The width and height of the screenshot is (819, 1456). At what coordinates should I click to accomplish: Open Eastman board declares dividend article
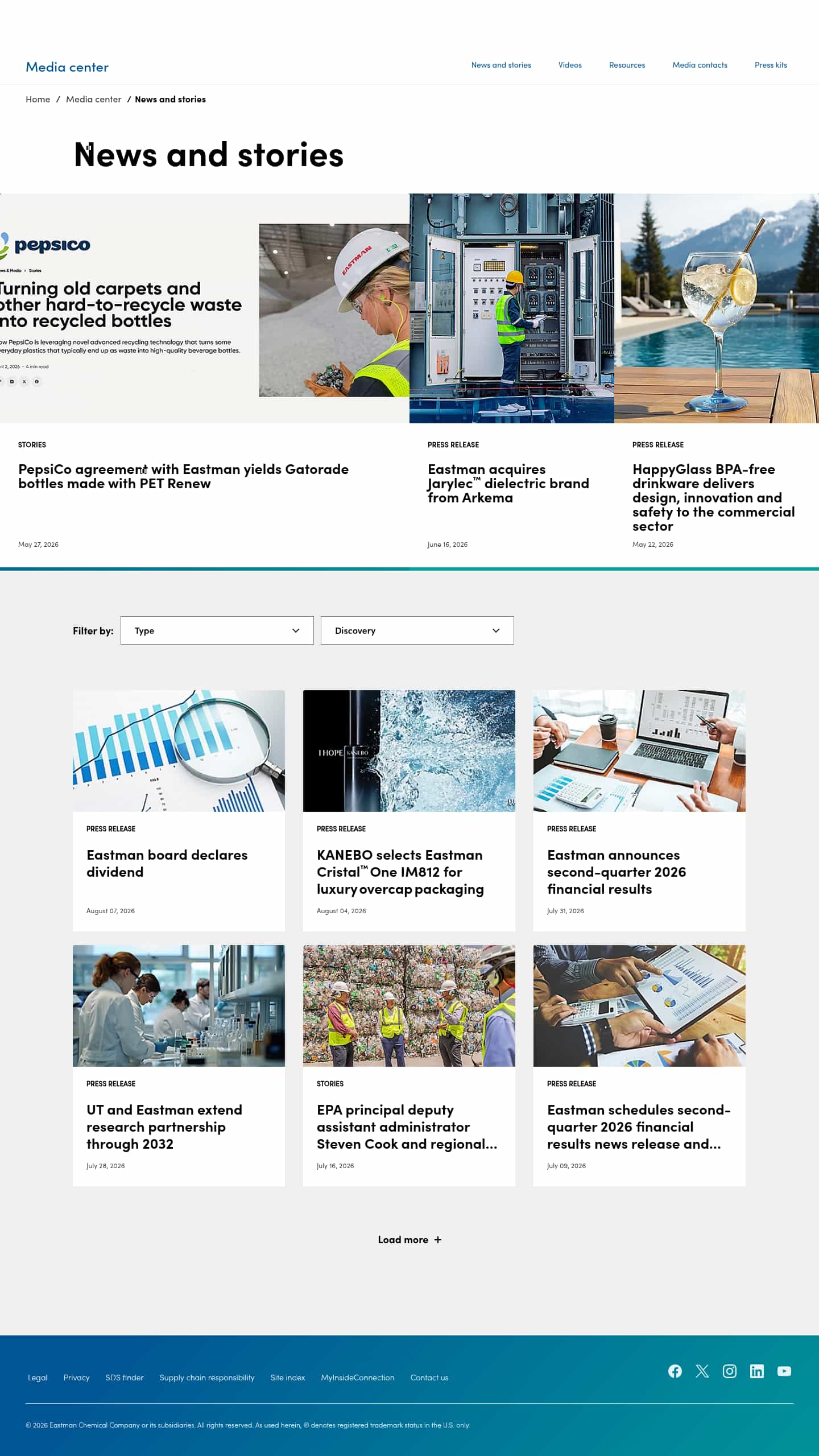[x=167, y=863]
